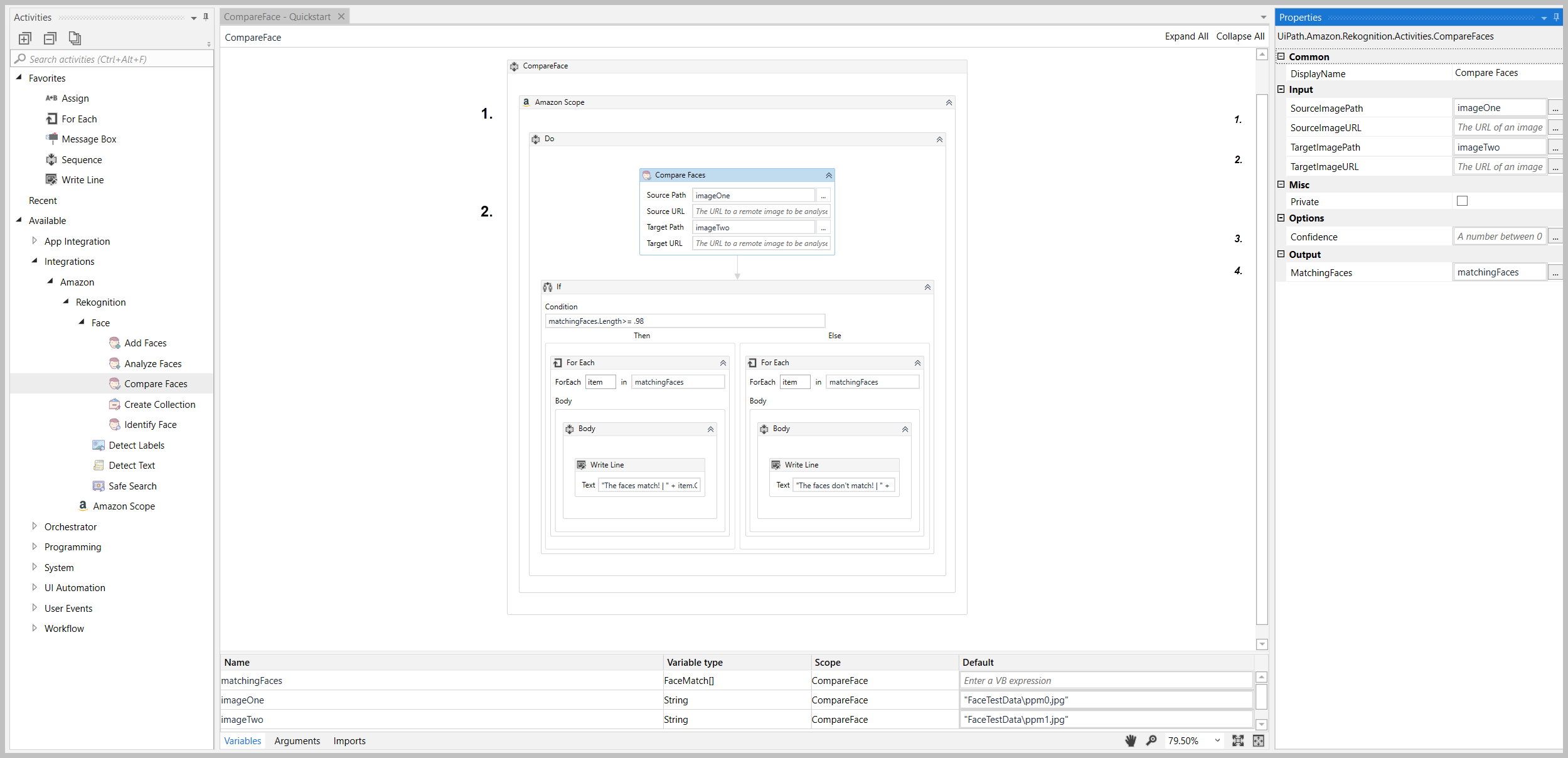Select the Amazon Scope icon in Activities tree
Viewport: 1568px width, 758px height.
coord(83,506)
